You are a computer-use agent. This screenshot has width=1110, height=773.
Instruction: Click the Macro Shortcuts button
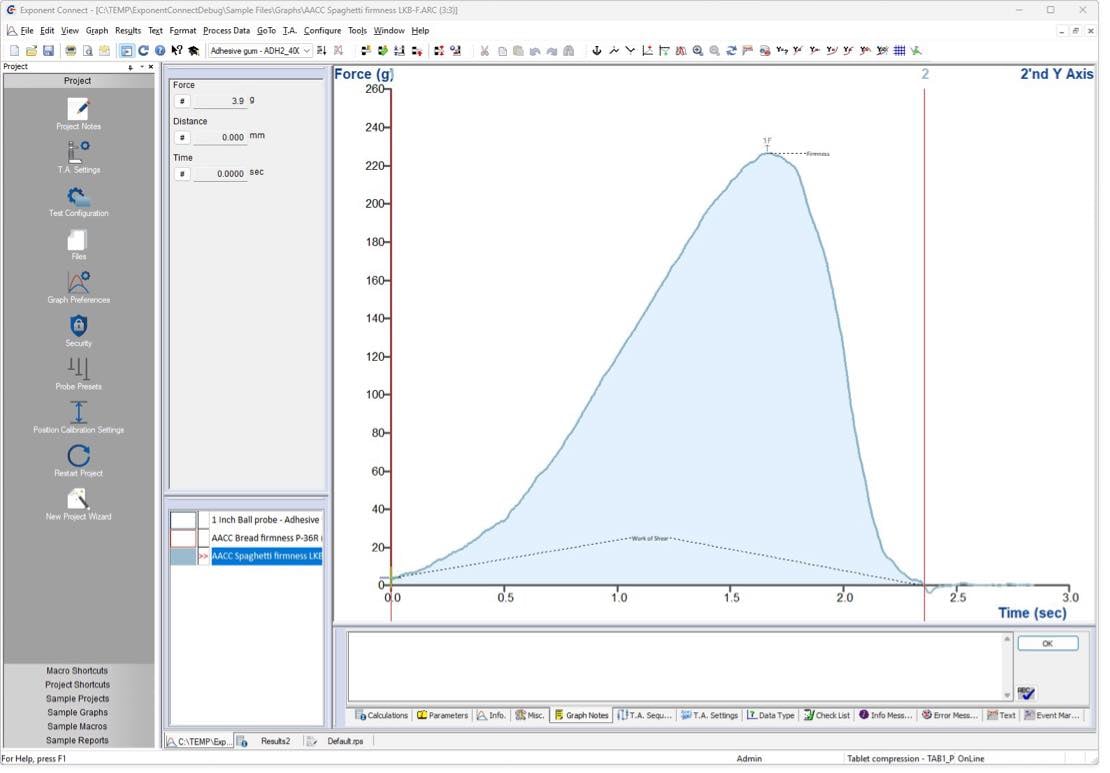78,670
